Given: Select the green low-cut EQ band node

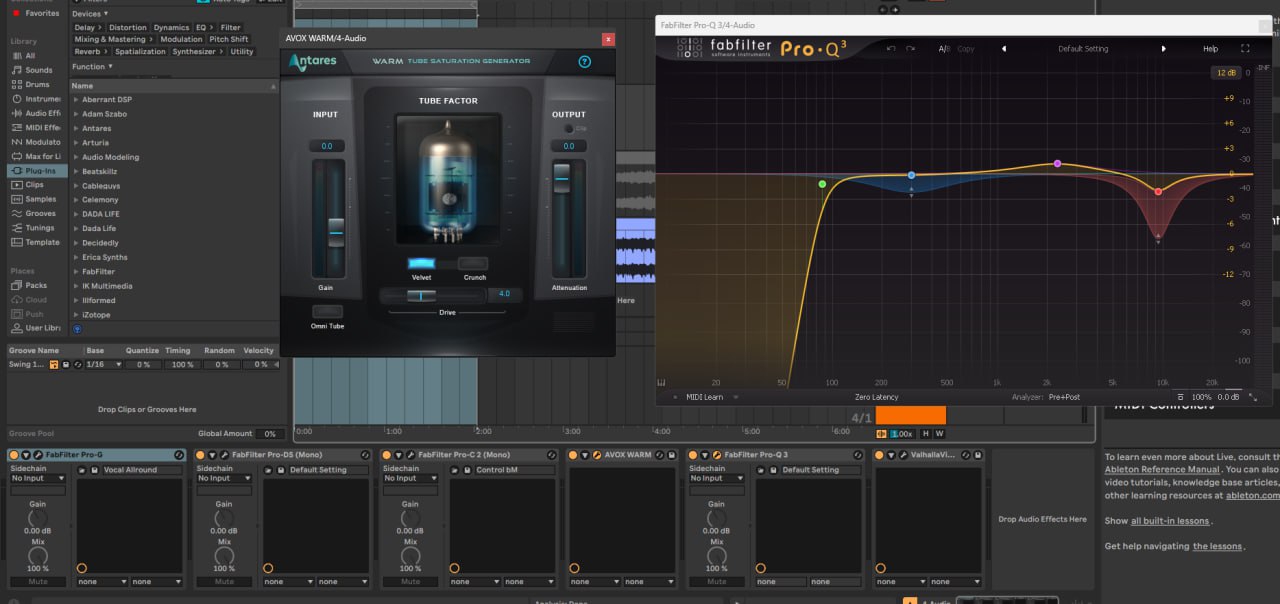Looking at the screenshot, I should click(822, 184).
